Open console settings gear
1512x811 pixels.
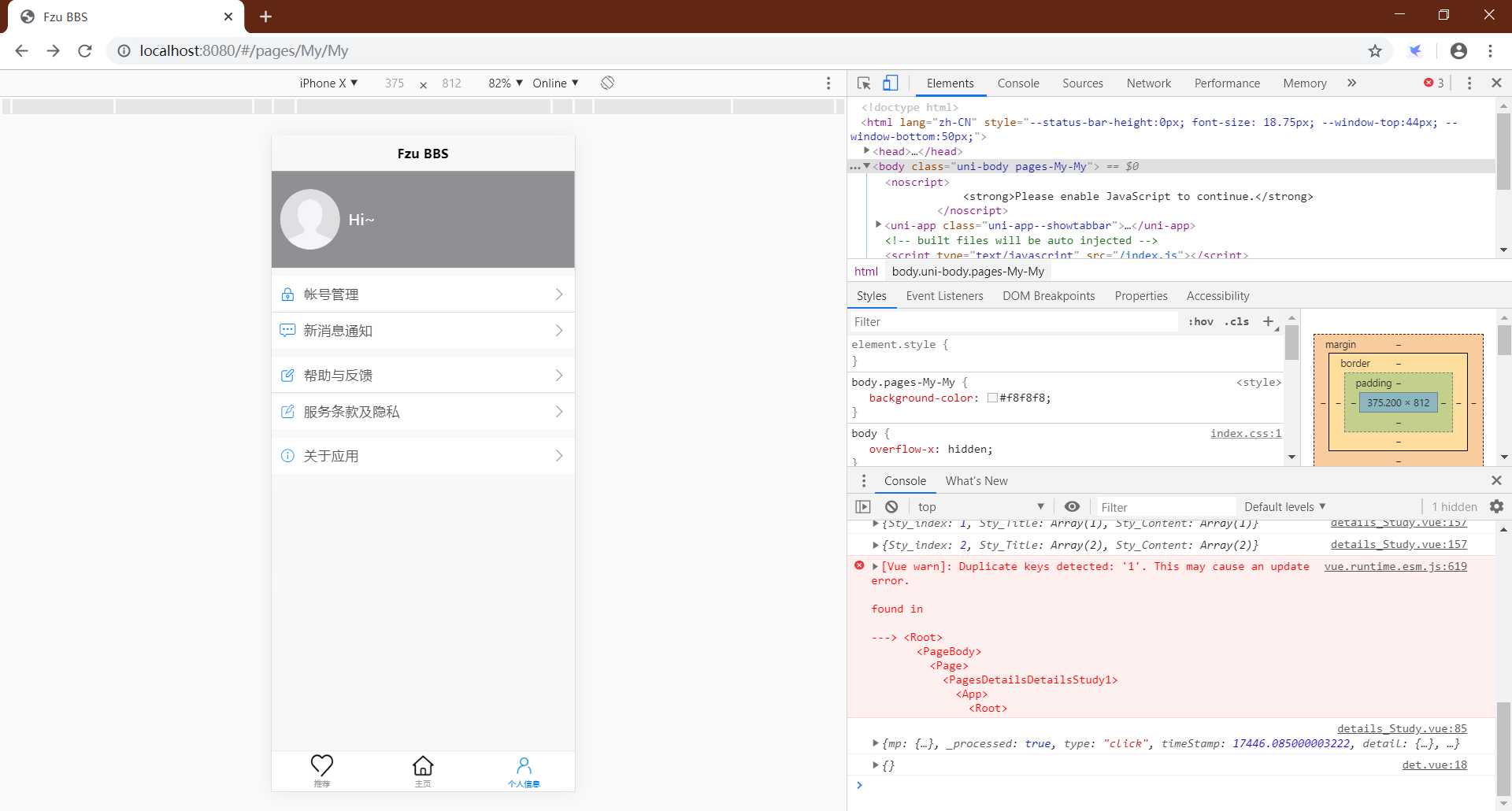(1497, 506)
